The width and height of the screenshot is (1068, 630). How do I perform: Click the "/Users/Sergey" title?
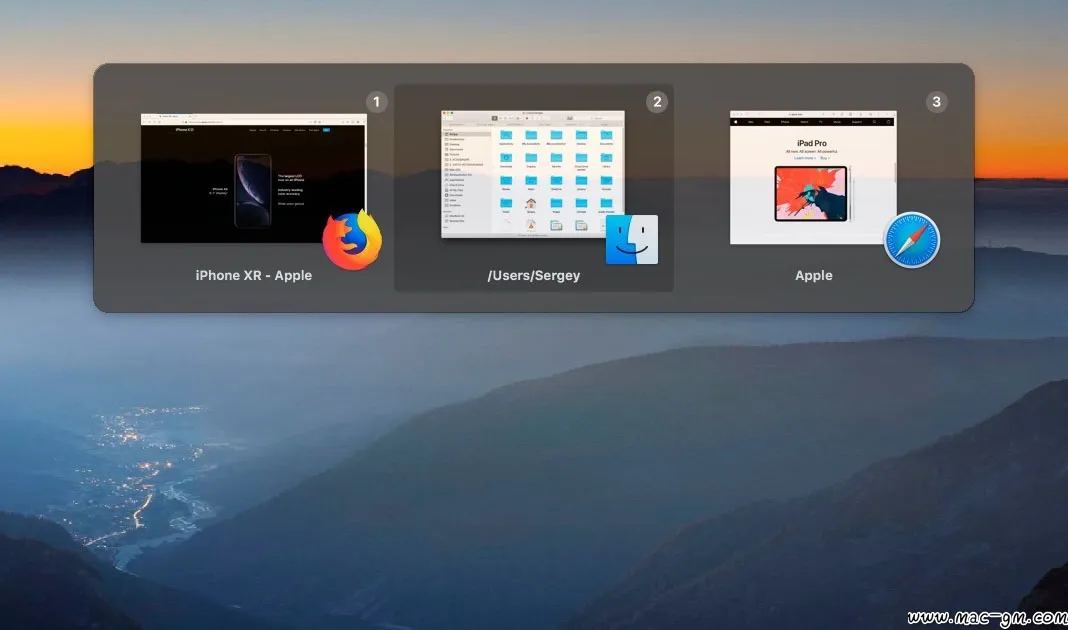(533, 276)
